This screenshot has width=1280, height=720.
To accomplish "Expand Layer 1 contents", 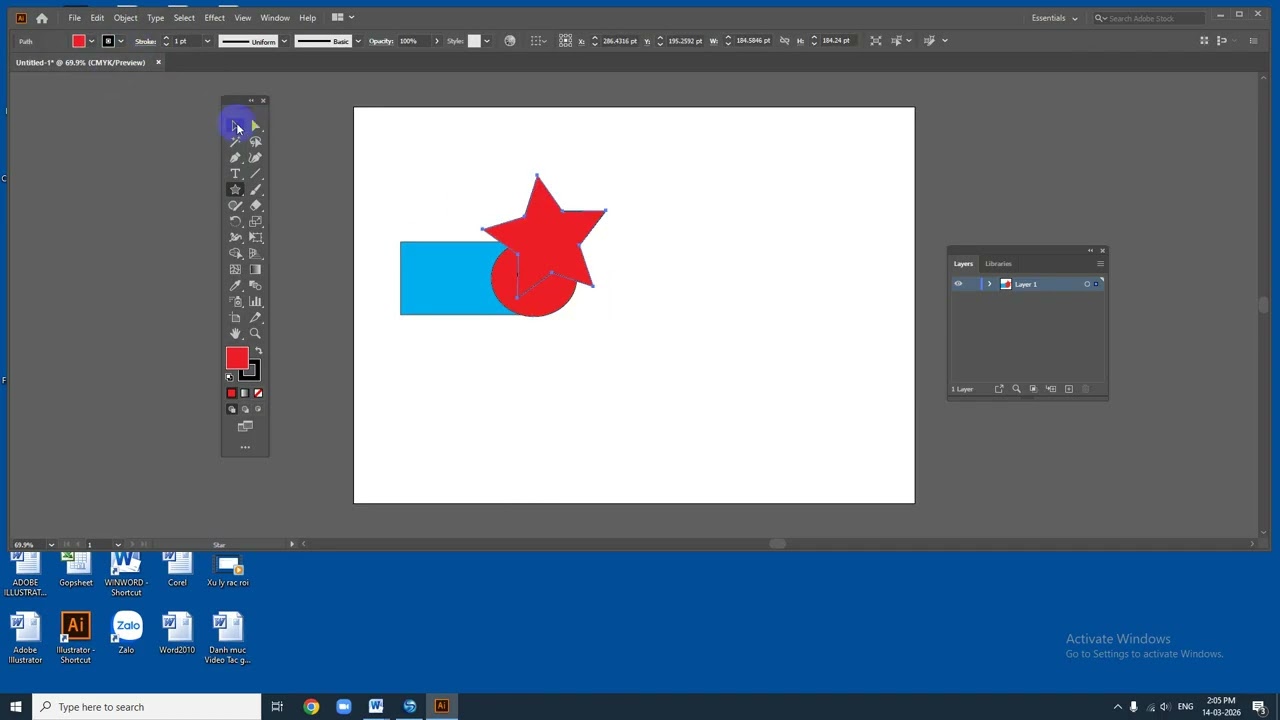I will (x=989, y=284).
